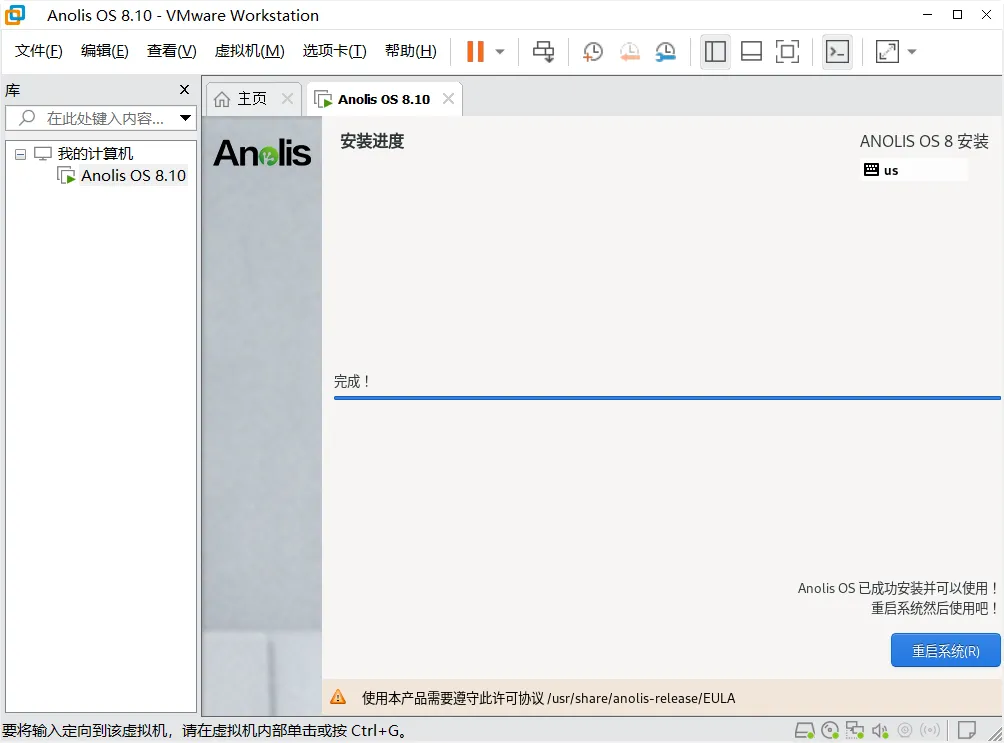This screenshot has width=1004, height=743.
Task: Click the EULA license warning bar
Action: [662, 698]
